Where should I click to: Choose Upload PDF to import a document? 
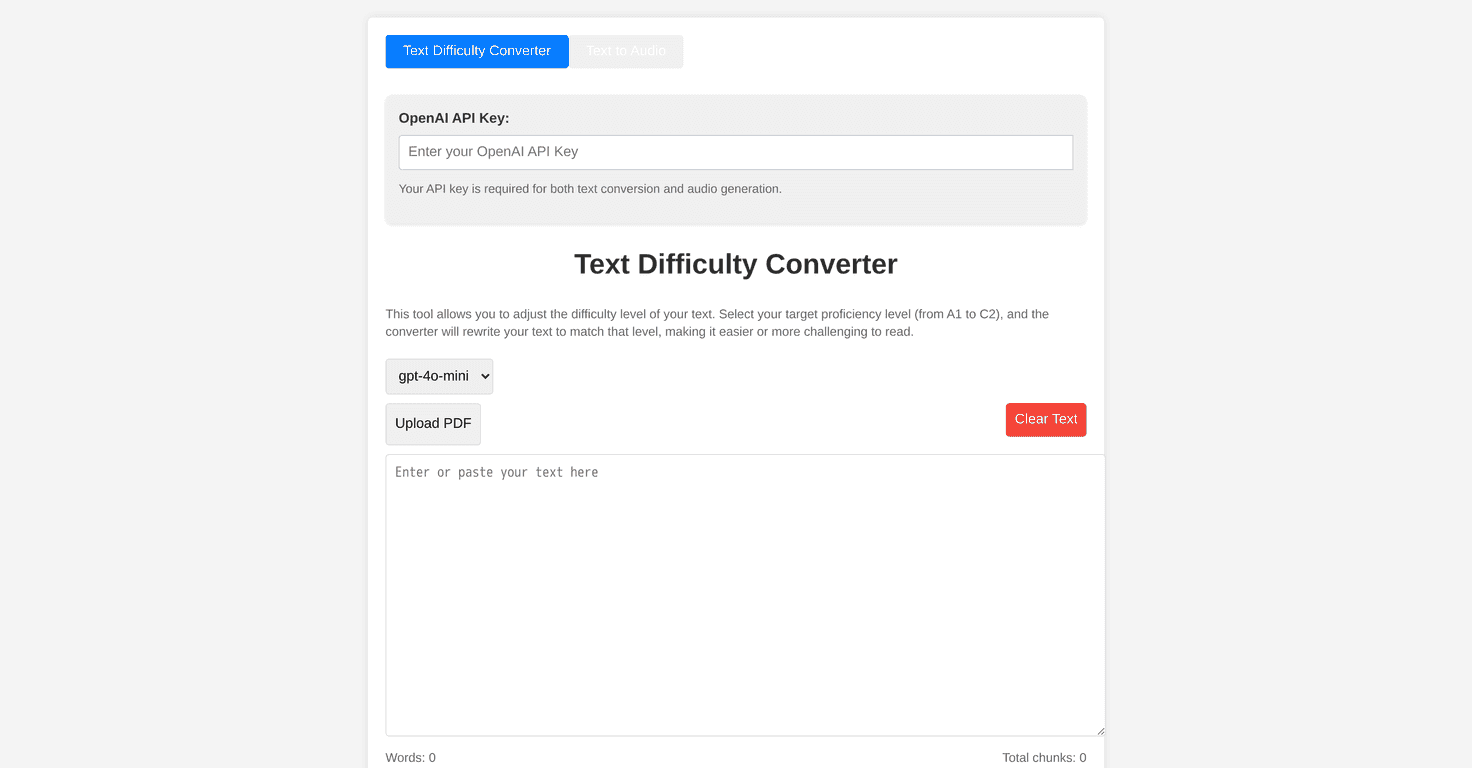coord(433,423)
